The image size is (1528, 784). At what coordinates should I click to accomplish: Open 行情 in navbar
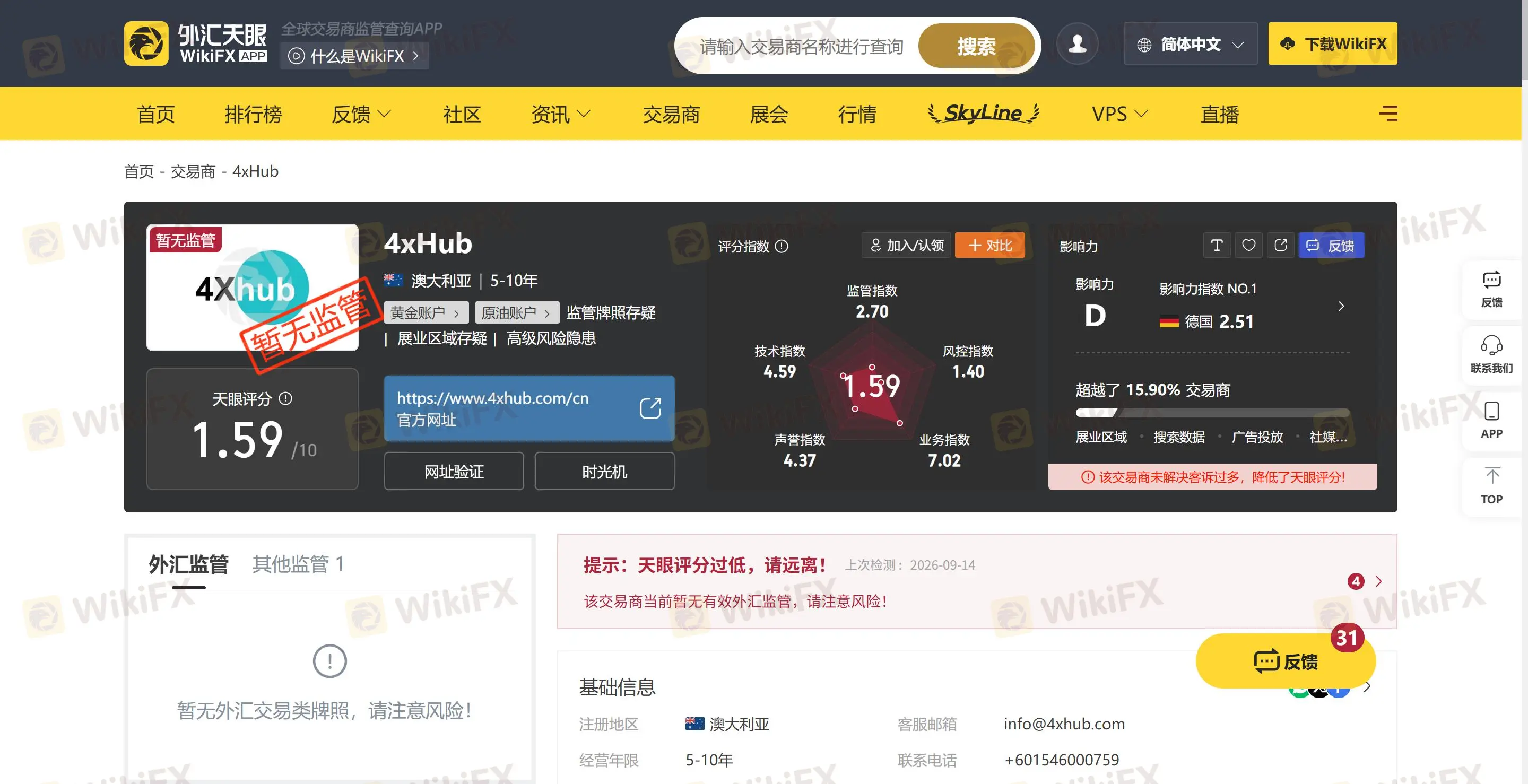857,114
